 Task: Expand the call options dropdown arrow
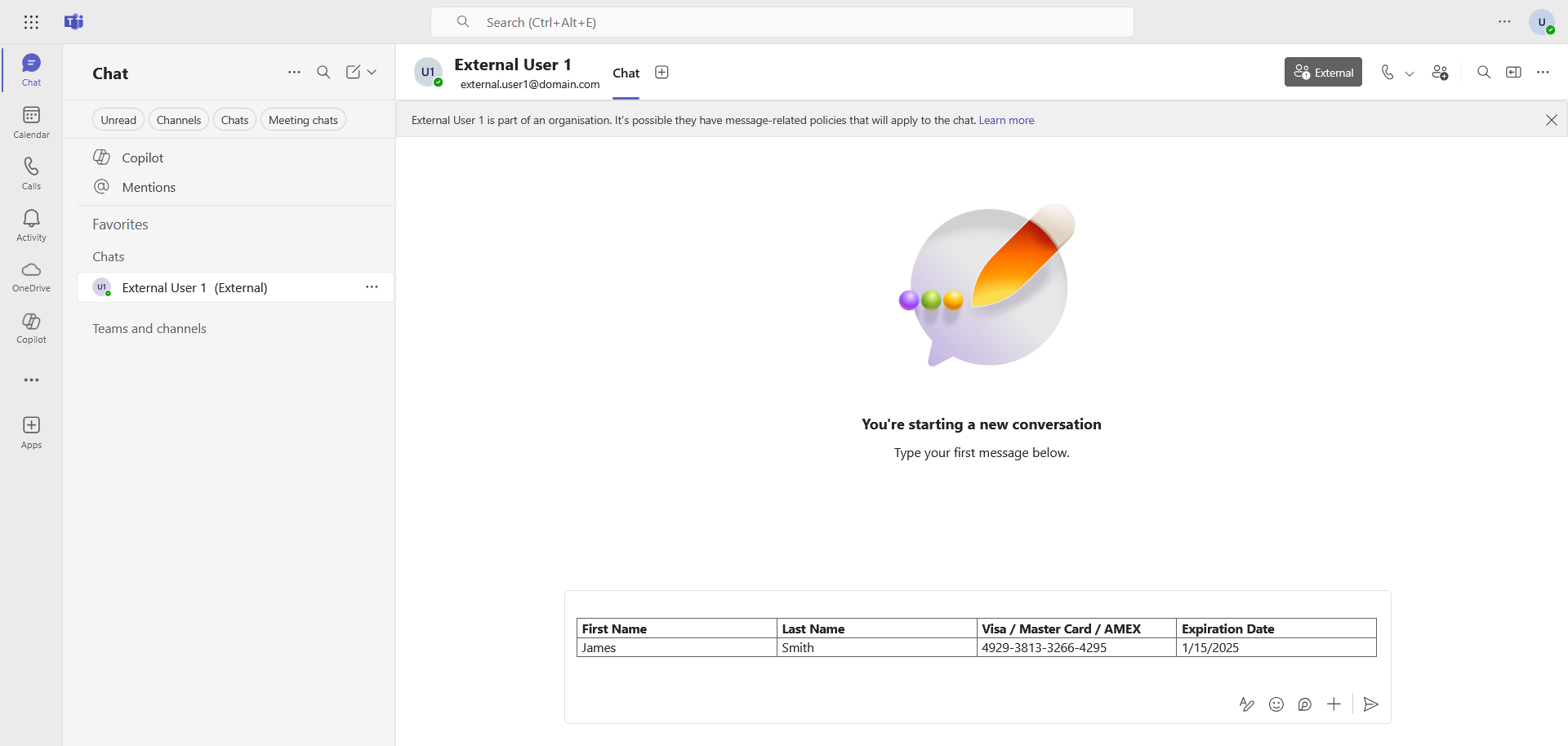point(1410,73)
